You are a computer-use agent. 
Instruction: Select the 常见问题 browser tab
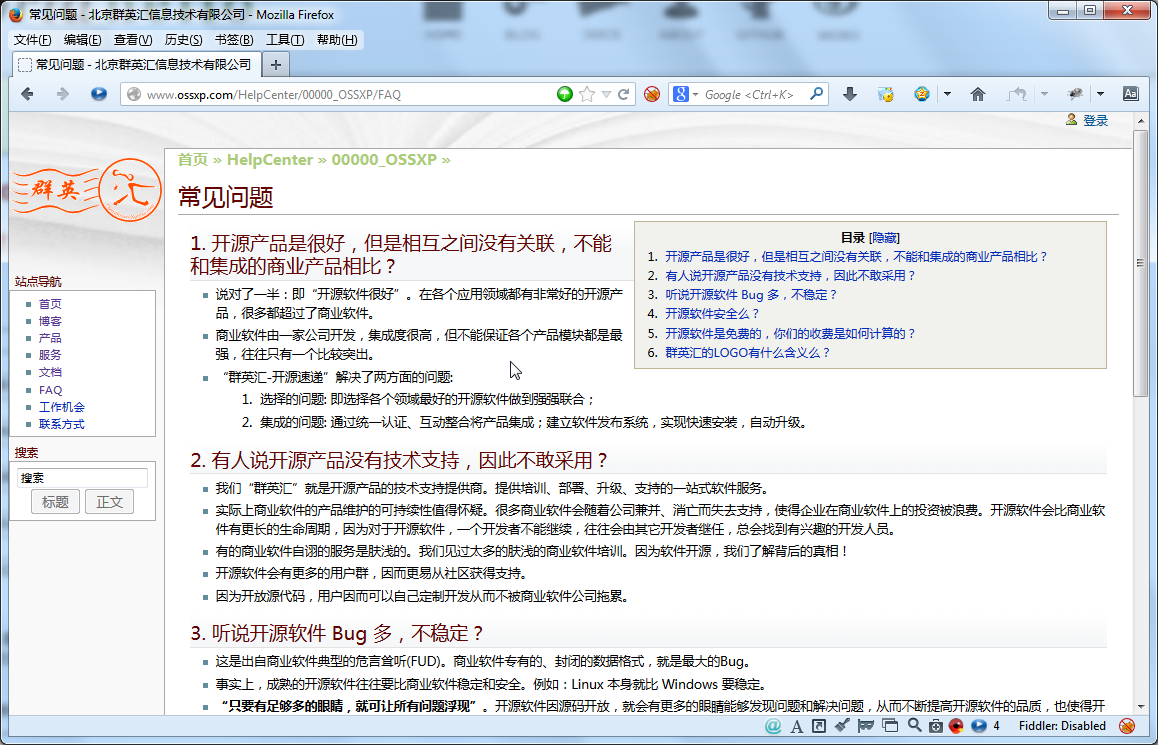135,65
